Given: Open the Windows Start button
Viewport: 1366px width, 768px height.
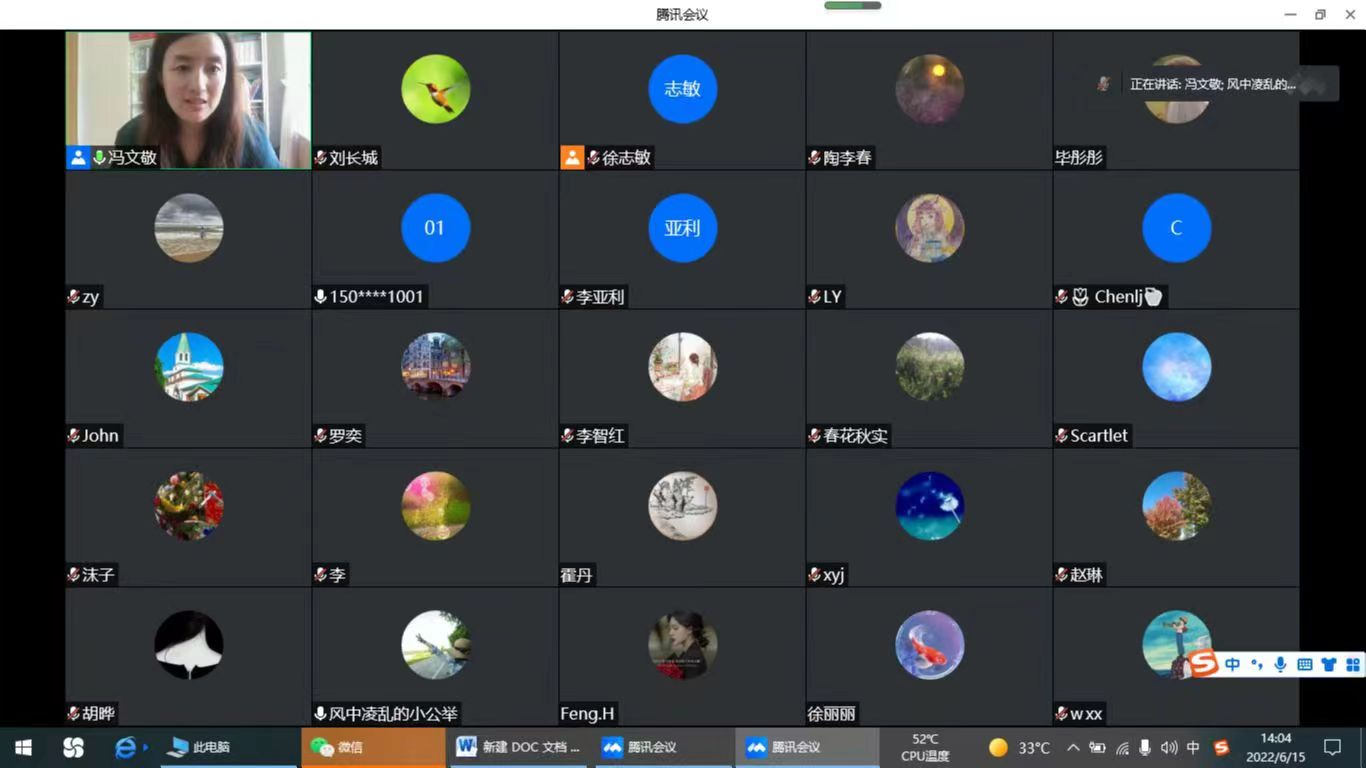Looking at the screenshot, I should click(x=23, y=747).
